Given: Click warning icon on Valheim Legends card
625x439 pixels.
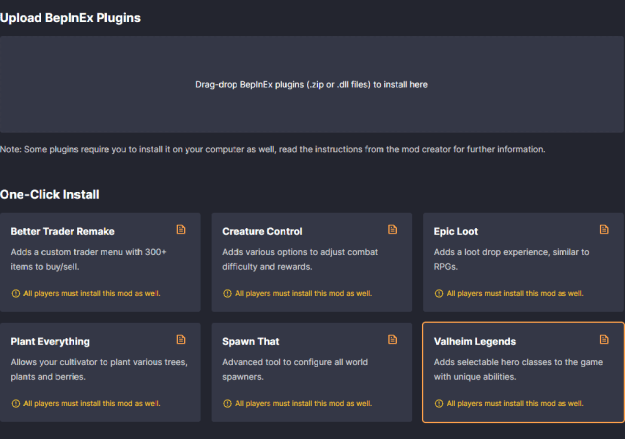Looking at the screenshot, I should [x=438, y=403].
